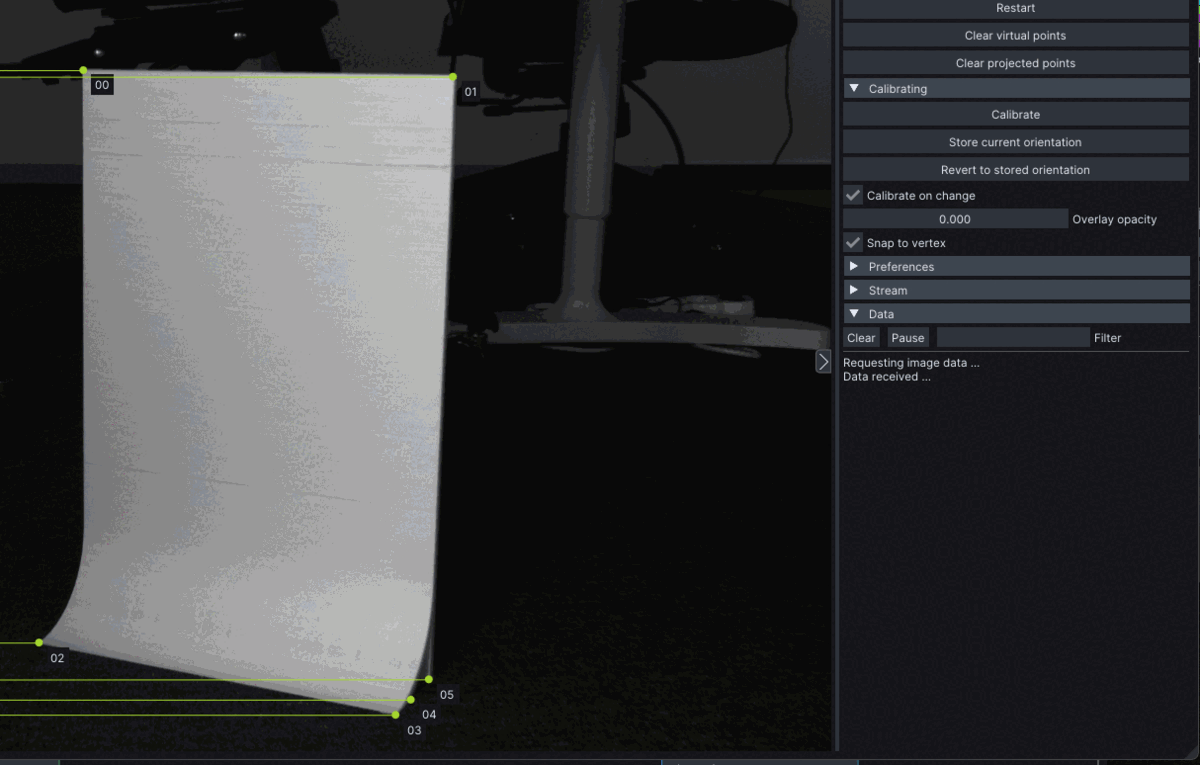Clear virtual points
1200x765 pixels.
point(1016,35)
